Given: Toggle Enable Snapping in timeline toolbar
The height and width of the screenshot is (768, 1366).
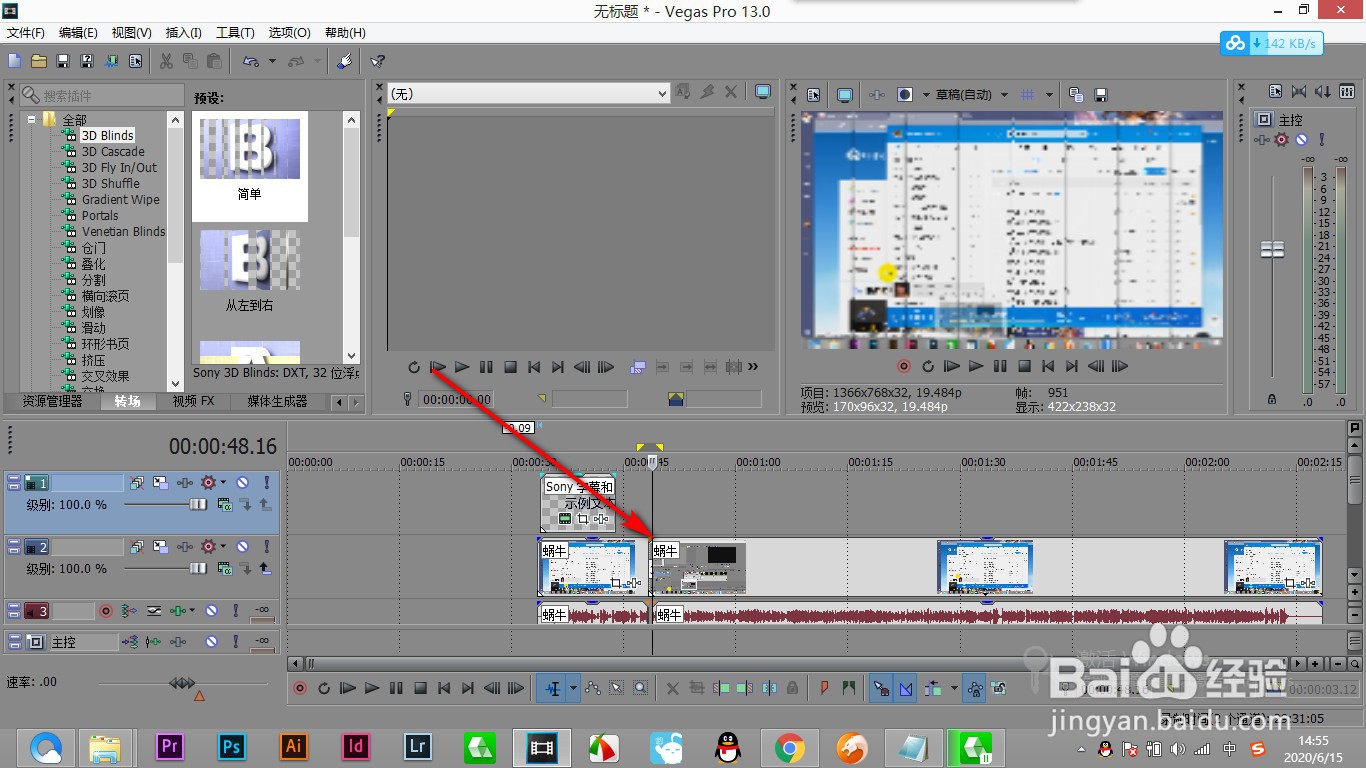Looking at the screenshot, I should tap(881, 687).
